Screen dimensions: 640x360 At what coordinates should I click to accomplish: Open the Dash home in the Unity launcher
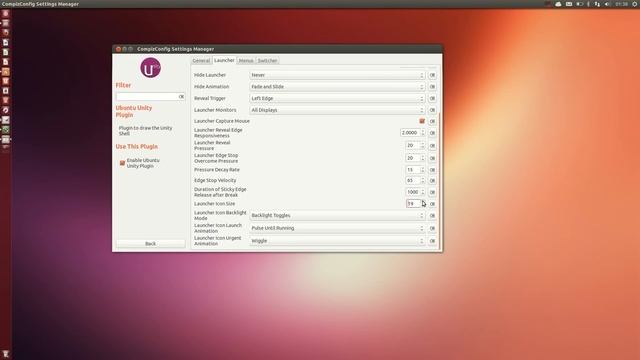5,13
